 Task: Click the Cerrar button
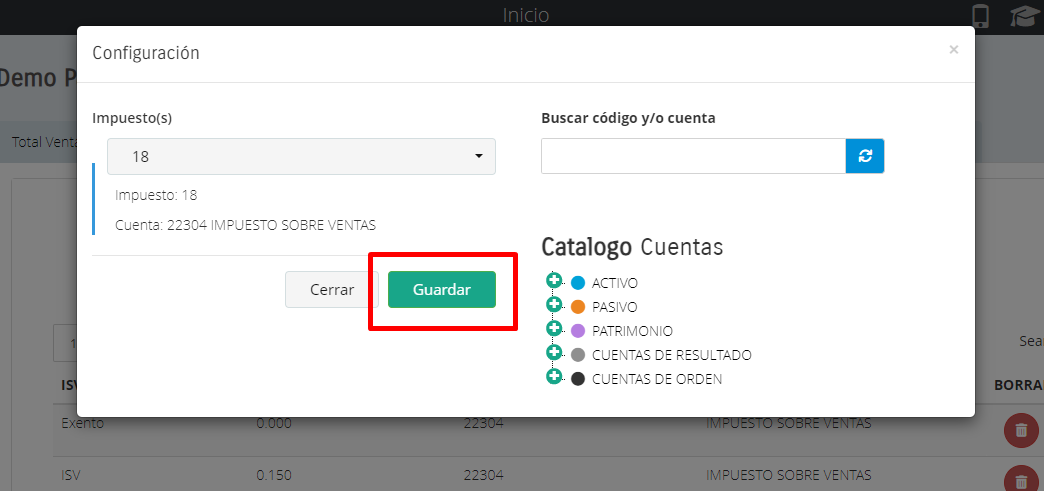pyautogui.click(x=332, y=289)
